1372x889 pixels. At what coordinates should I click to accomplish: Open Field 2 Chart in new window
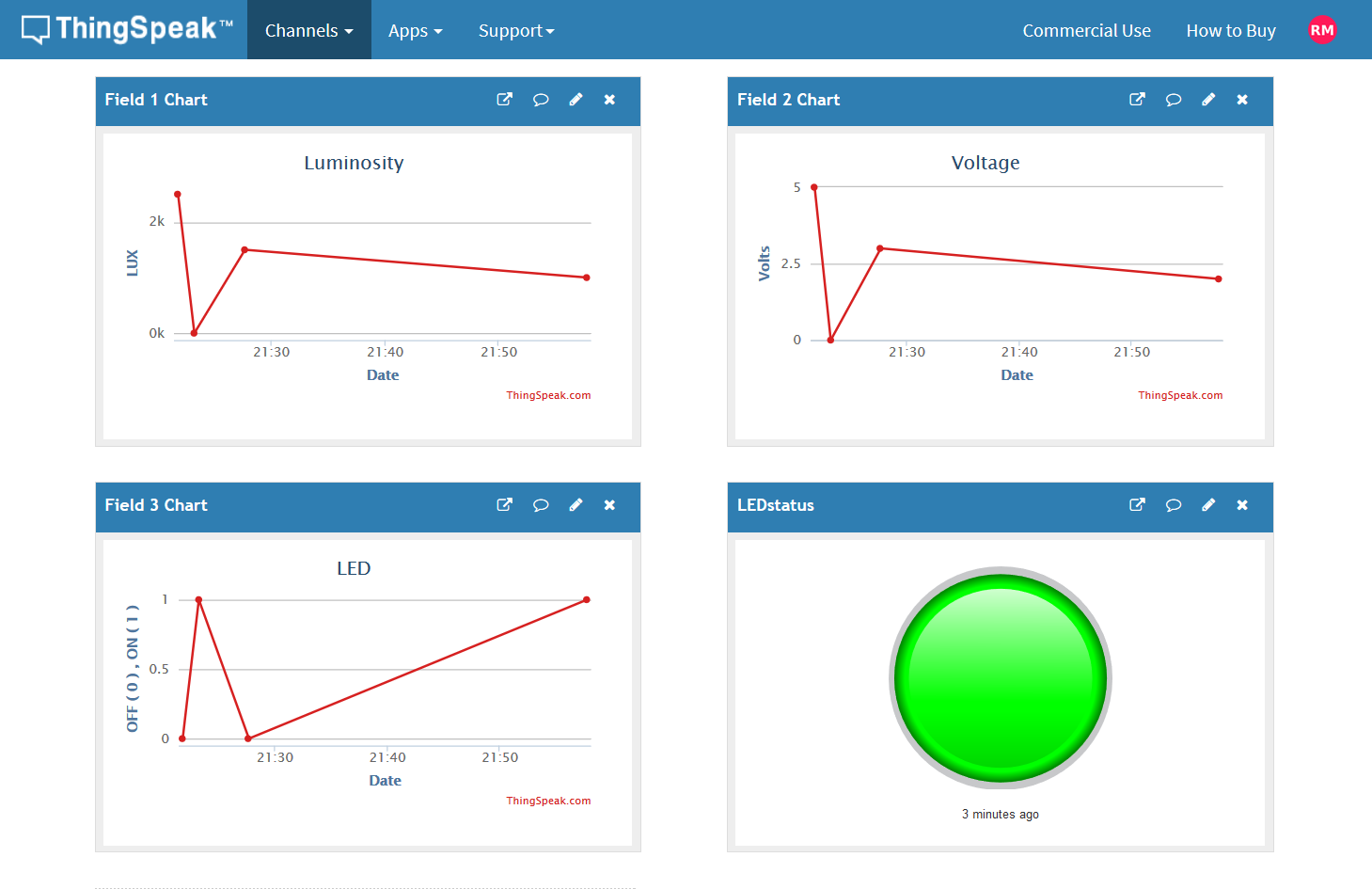[x=1138, y=100]
